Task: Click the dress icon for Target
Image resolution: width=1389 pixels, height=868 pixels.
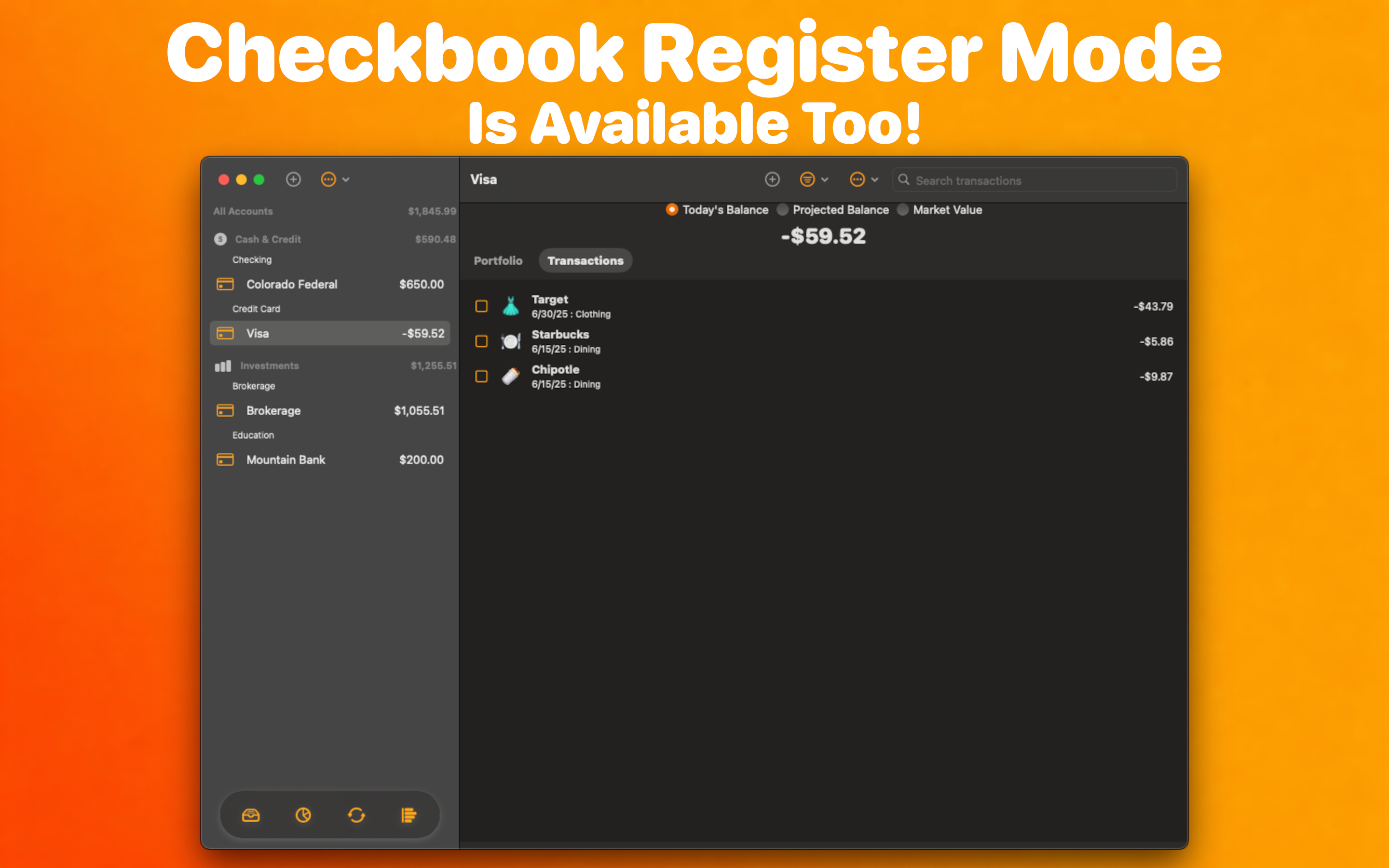Action: (511, 307)
